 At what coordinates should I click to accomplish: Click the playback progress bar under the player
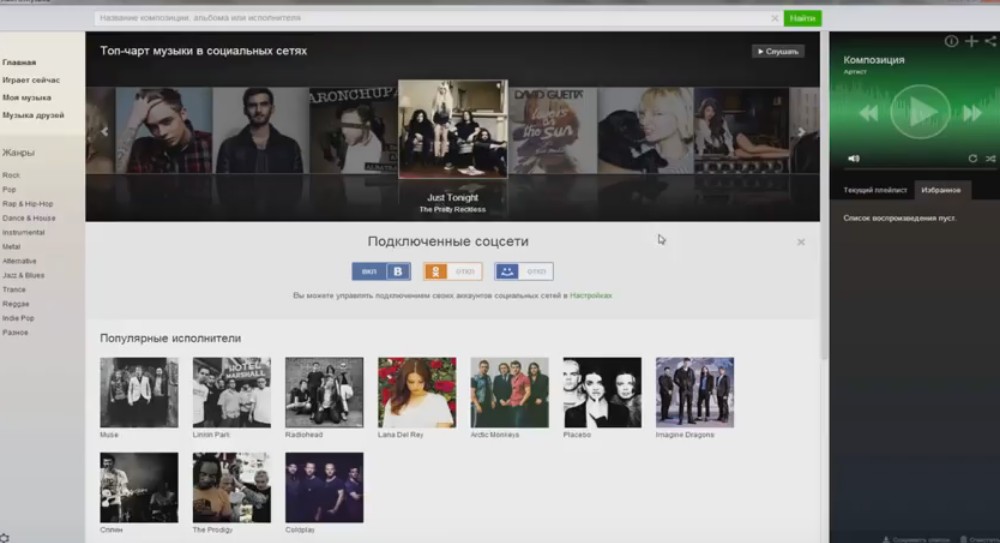click(918, 169)
